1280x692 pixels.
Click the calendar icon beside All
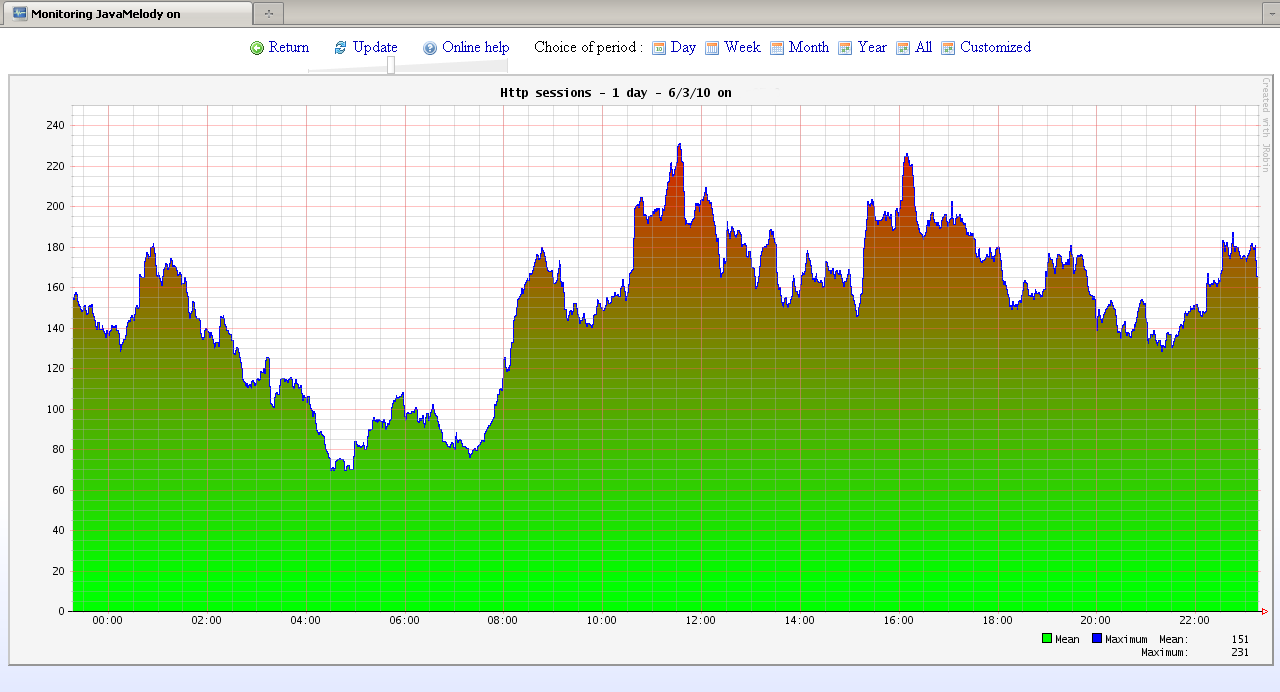point(903,48)
